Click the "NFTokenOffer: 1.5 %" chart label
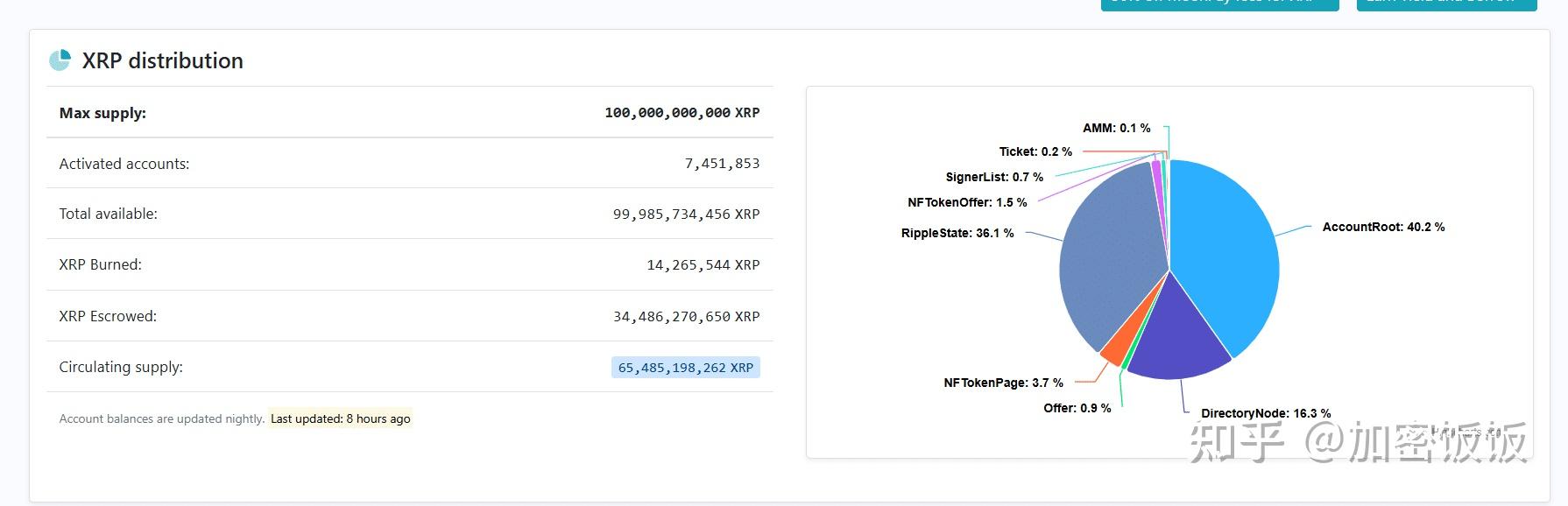Screen dimensions: 1568x506 (x=967, y=202)
